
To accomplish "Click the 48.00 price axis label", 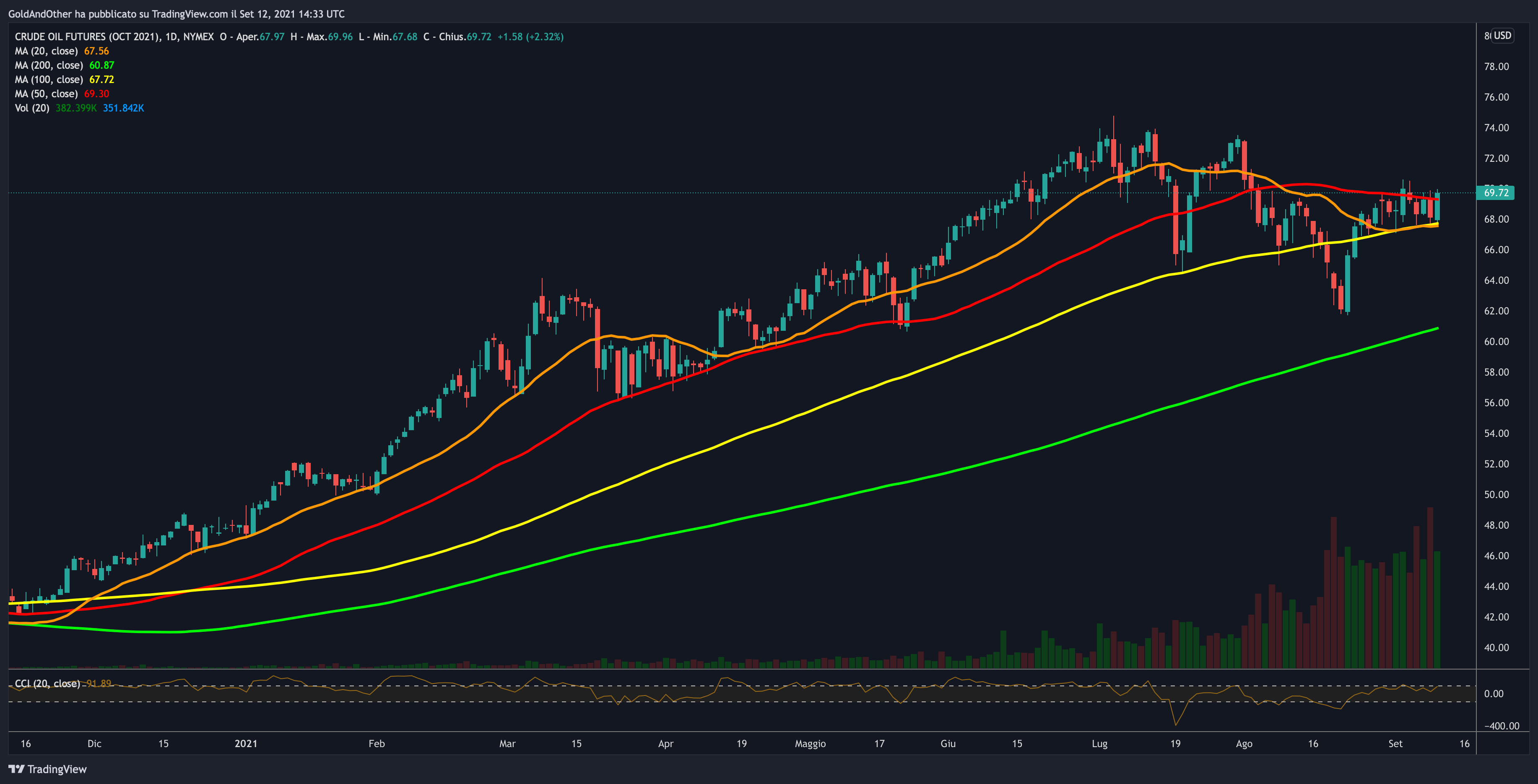I will (1496, 525).
